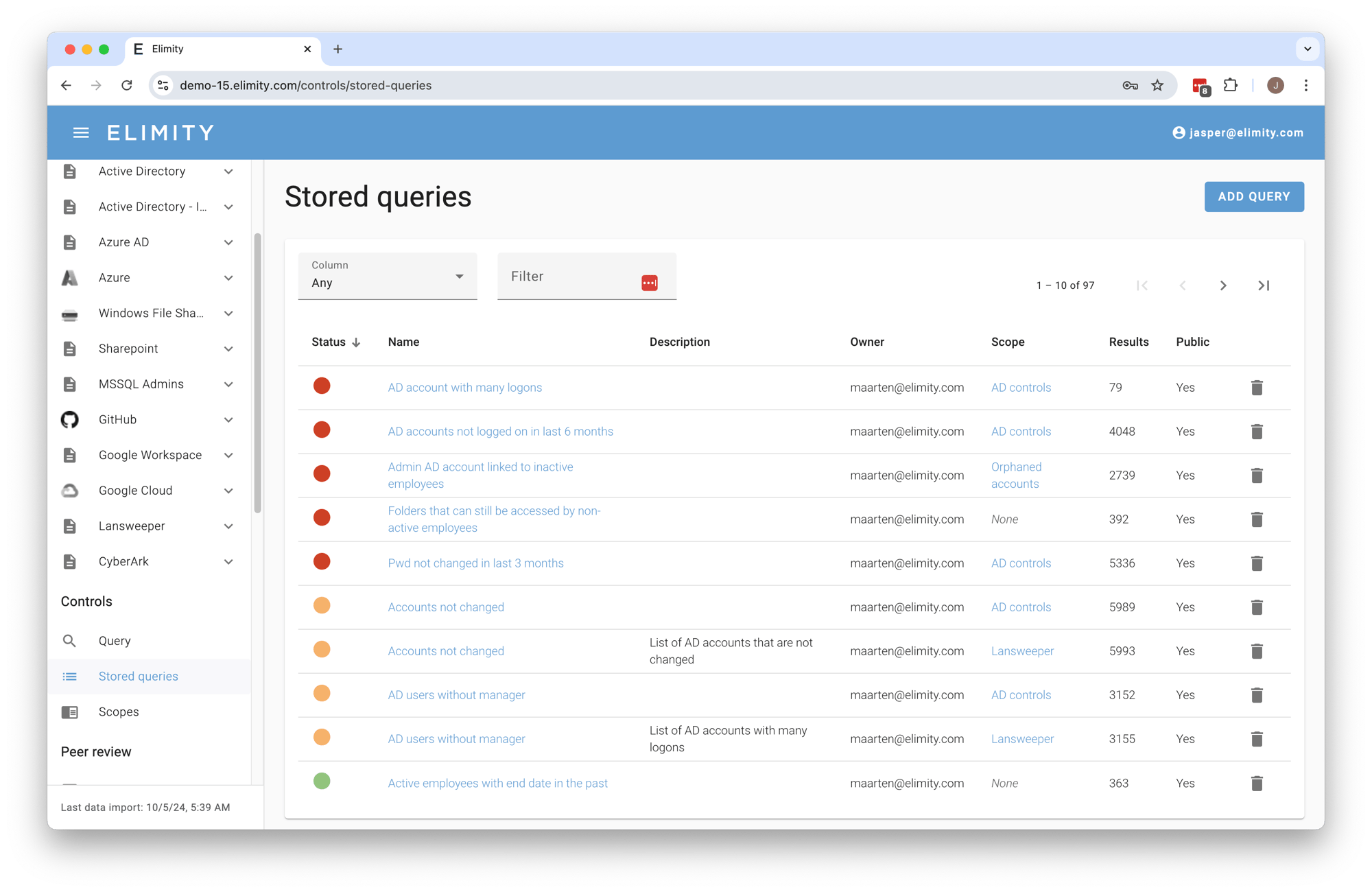Viewport: 1372px width, 892px height.
Task: Open the Scopes section in sidebar
Action: [118, 712]
